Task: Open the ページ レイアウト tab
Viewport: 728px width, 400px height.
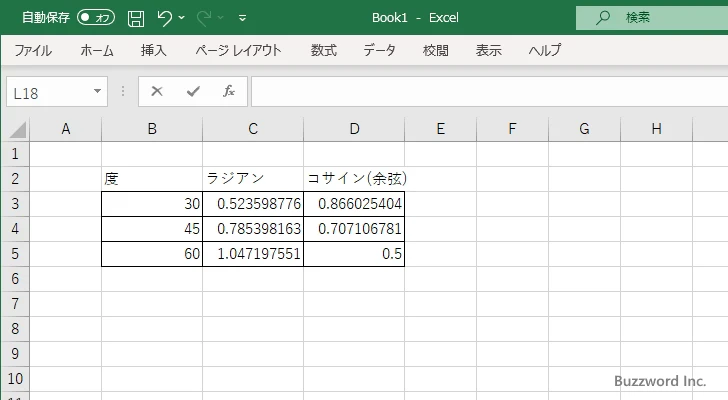Action: coord(238,50)
